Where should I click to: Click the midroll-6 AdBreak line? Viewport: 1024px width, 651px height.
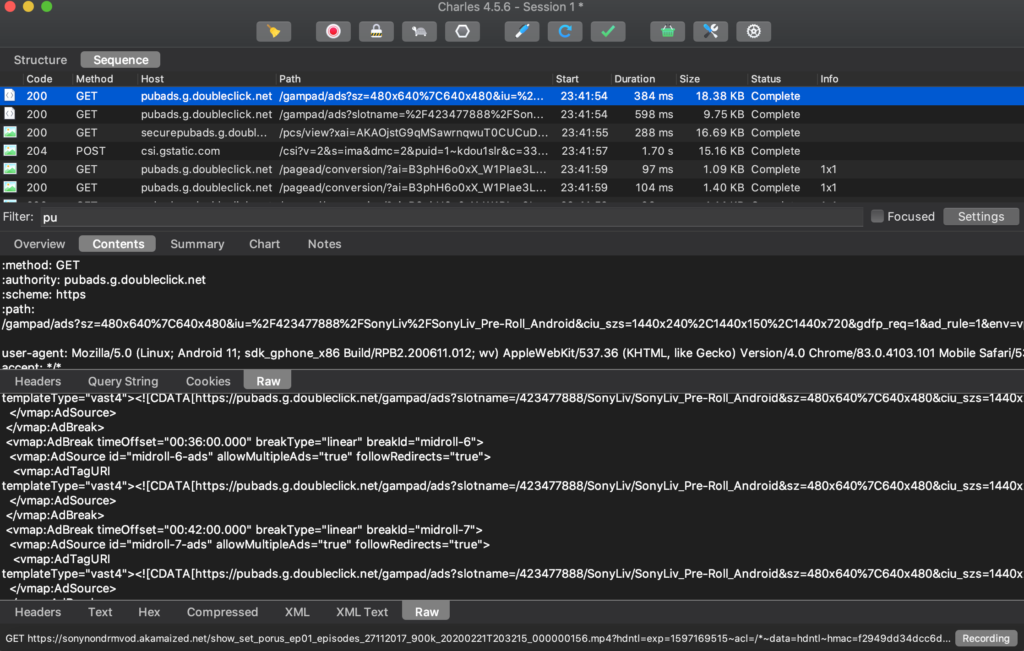click(244, 442)
